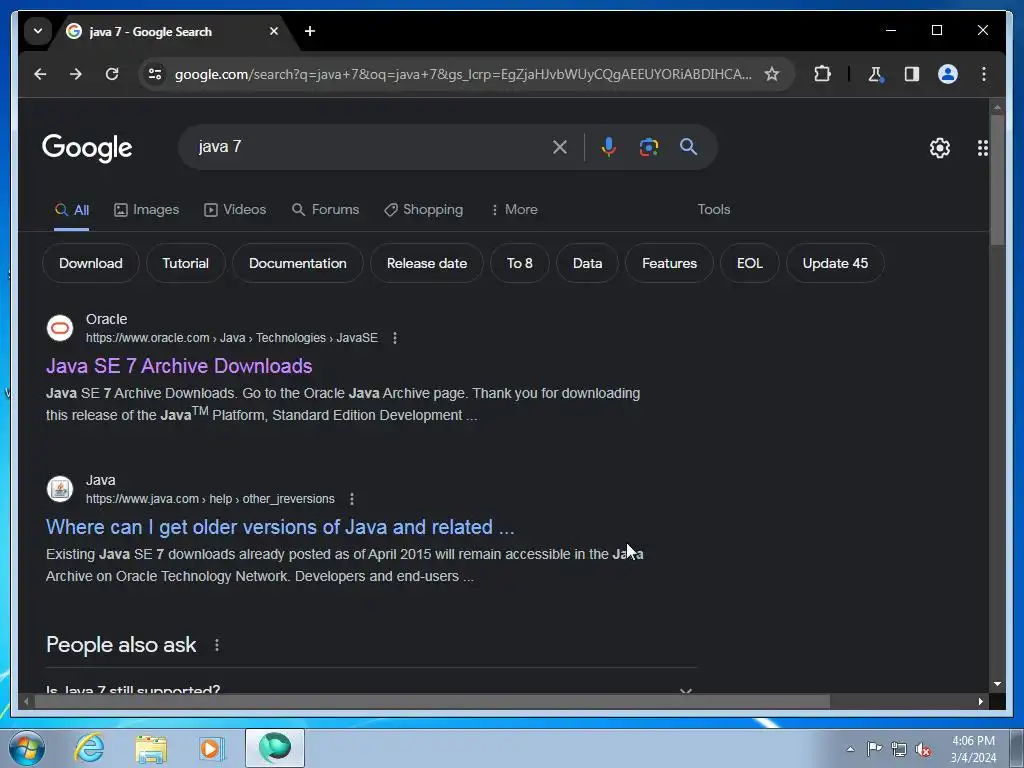Go forward to the next page
Viewport: 1024px width, 768px height.
76,74
